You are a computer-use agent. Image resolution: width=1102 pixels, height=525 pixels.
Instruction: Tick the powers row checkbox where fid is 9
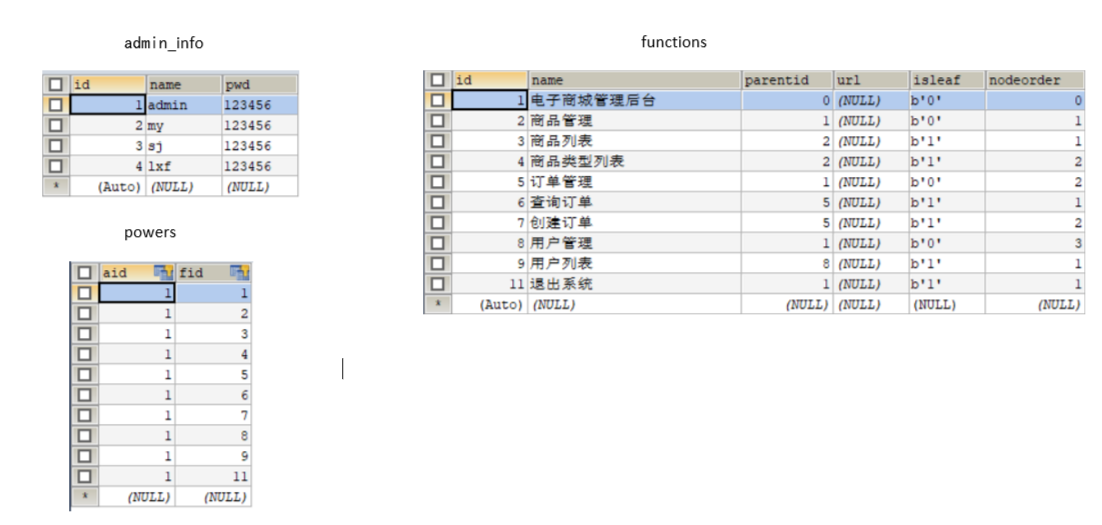click(84, 456)
